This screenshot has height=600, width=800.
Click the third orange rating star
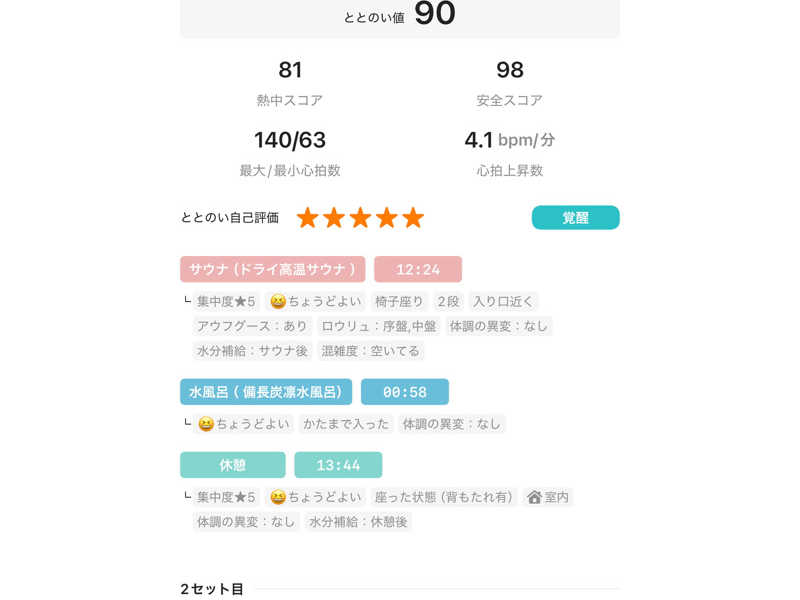[360, 218]
